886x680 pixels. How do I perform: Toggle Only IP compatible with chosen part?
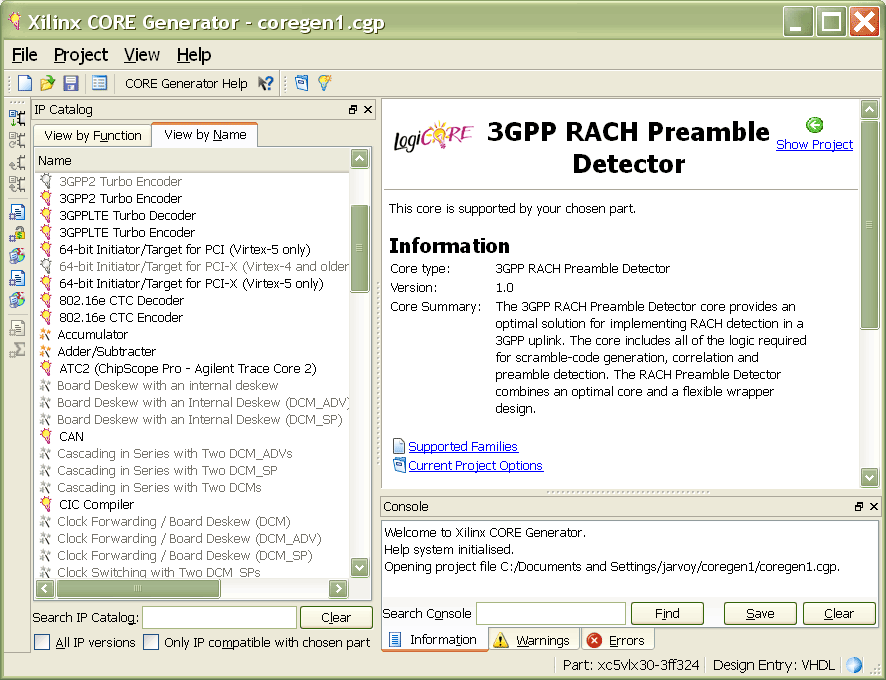tap(151, 643)
